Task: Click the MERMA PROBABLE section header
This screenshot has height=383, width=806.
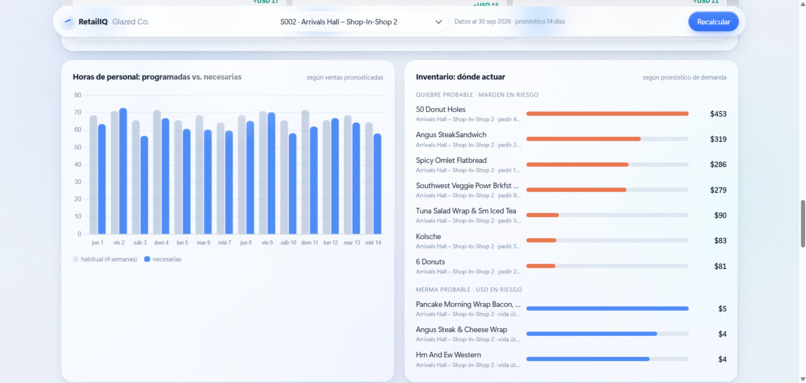Action: (469, 290)
